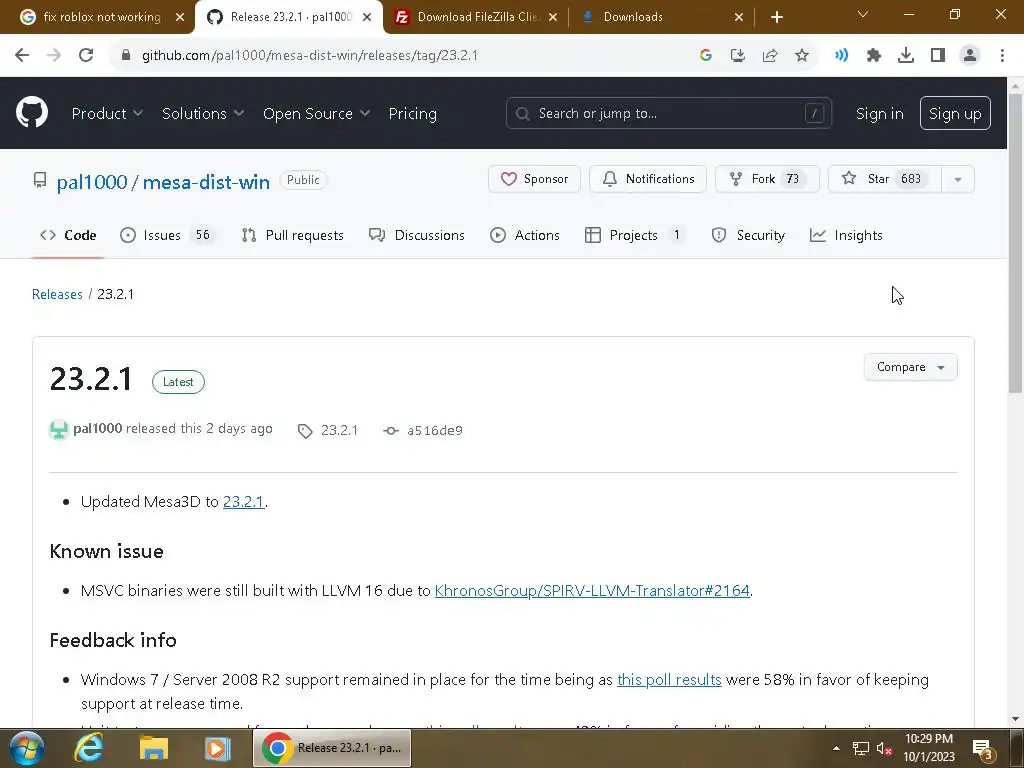
Task: Click the browser back arrow
Action: tap(22, 56)
